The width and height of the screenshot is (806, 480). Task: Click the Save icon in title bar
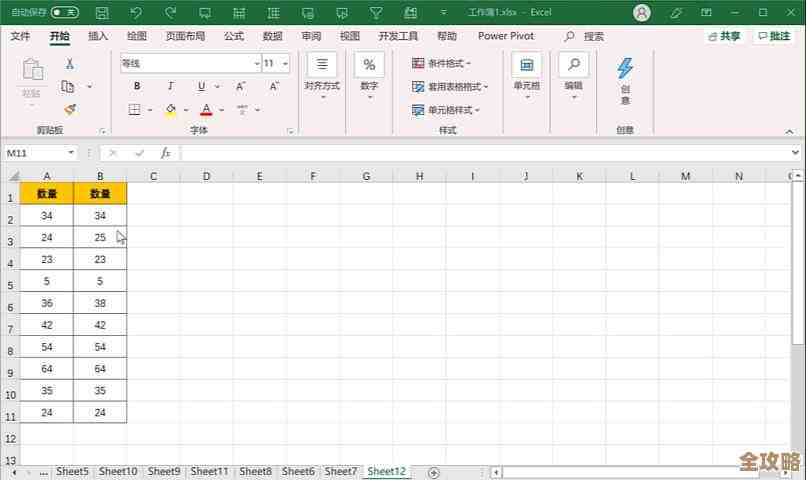point(102,13)
